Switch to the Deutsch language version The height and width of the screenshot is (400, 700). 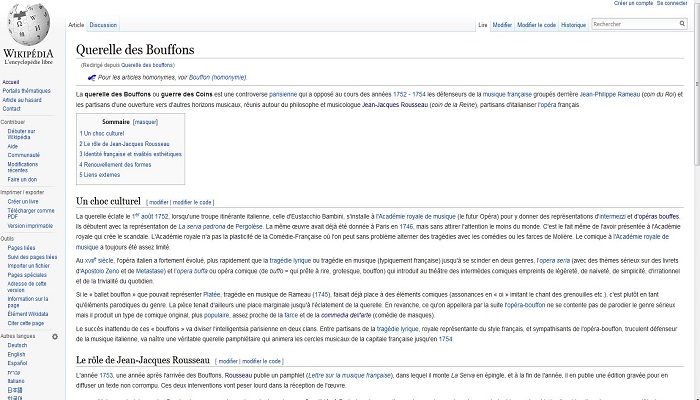click(17, 346)
